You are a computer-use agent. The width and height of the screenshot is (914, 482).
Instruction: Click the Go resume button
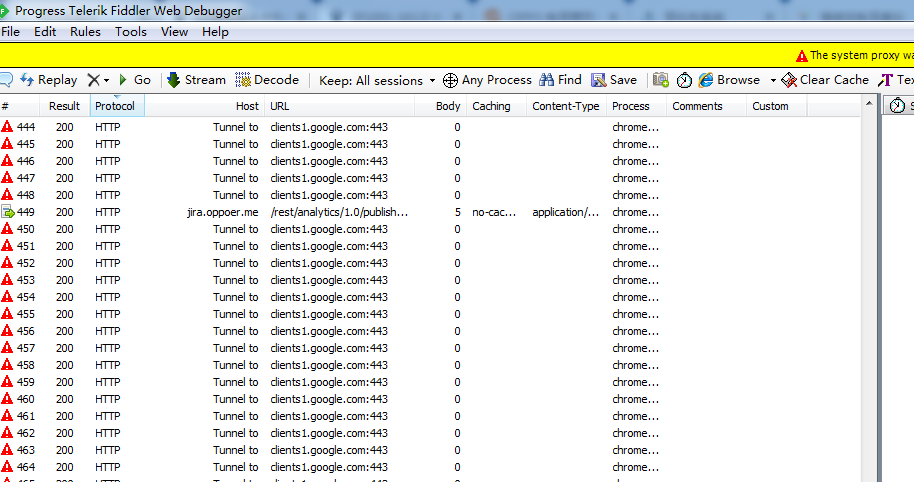click(135, 80)
